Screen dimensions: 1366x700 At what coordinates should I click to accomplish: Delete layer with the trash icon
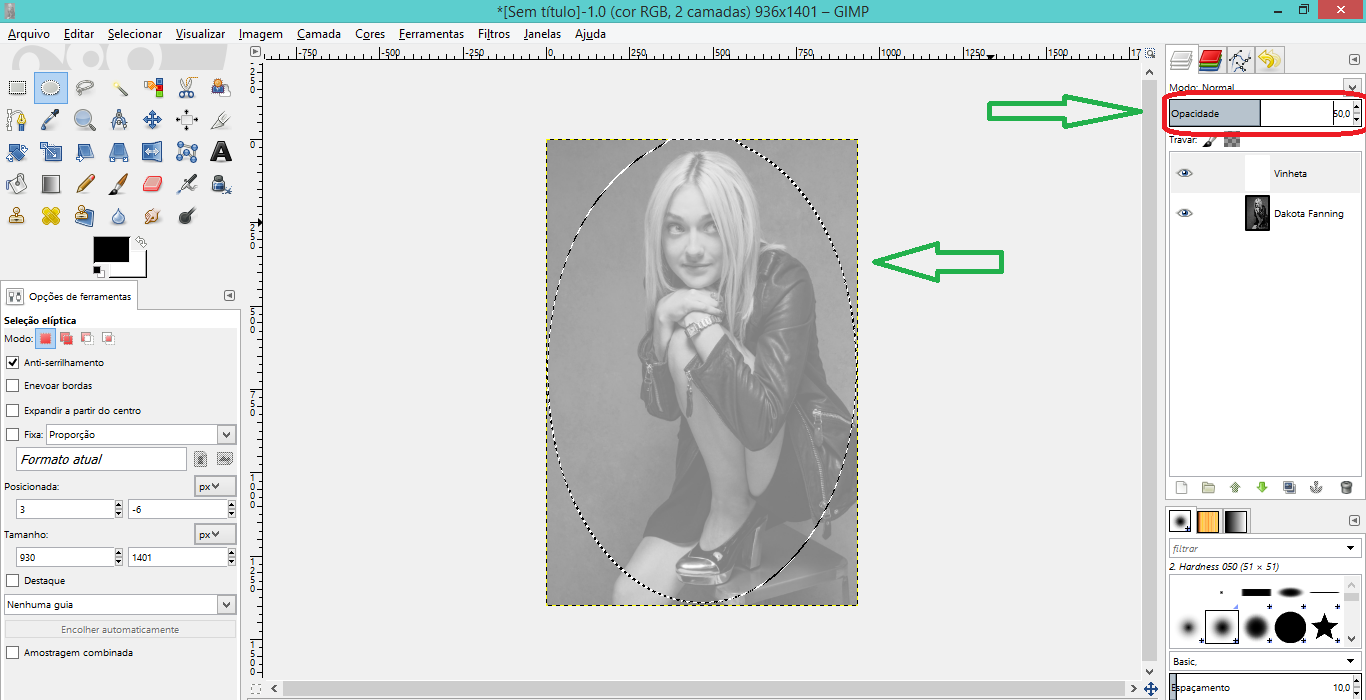(x=1346, y=488)
